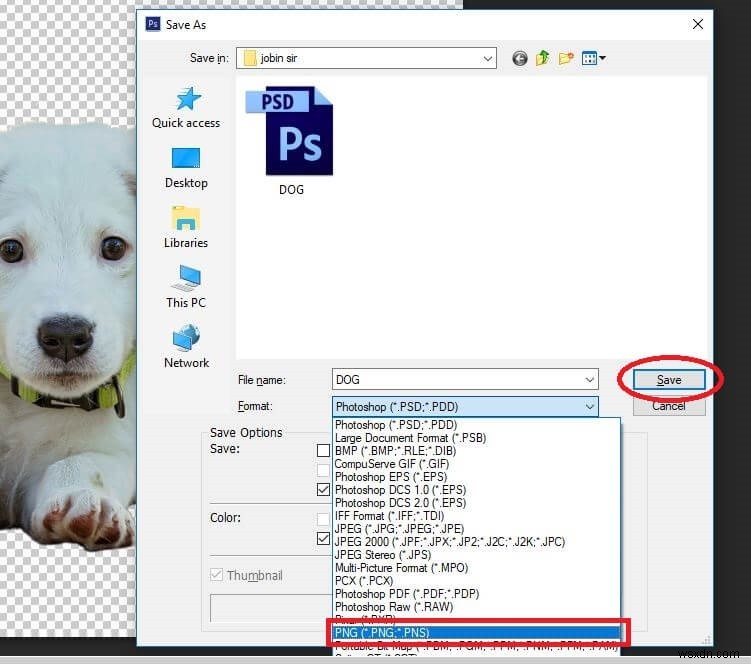The height and width of the screenshot is (664, 751).
Task: Create a new folder with toolbar icon
Action: 566,58
